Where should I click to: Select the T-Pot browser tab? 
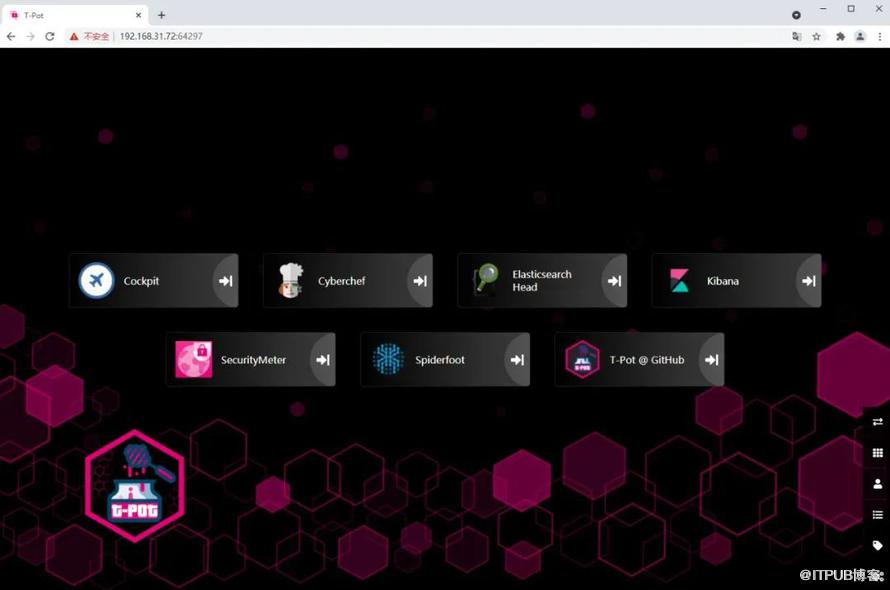(x=74, y=15)
